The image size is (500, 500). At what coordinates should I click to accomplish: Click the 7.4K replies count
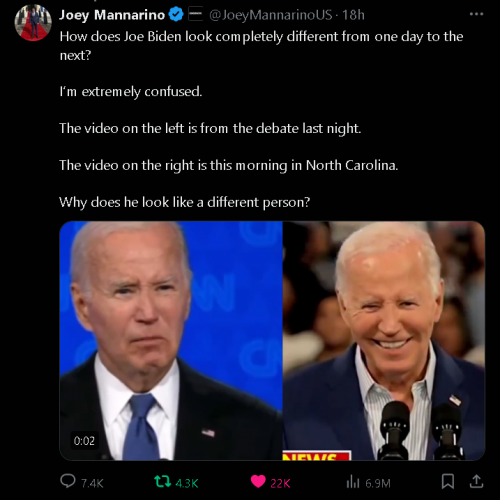point(92,483)
